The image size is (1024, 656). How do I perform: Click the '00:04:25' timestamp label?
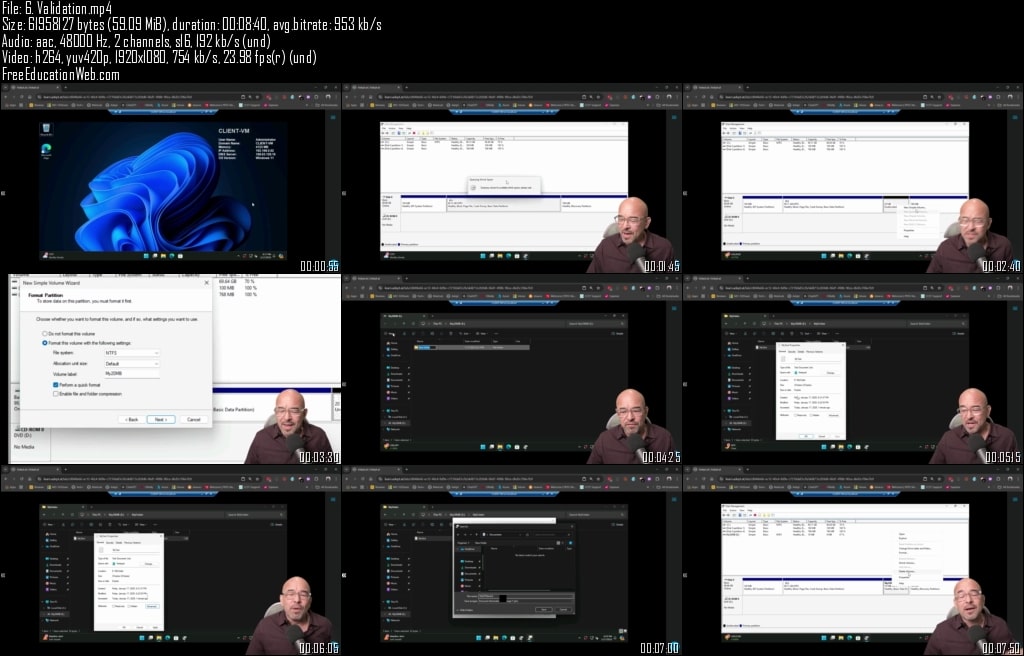[x=661, y=457]
